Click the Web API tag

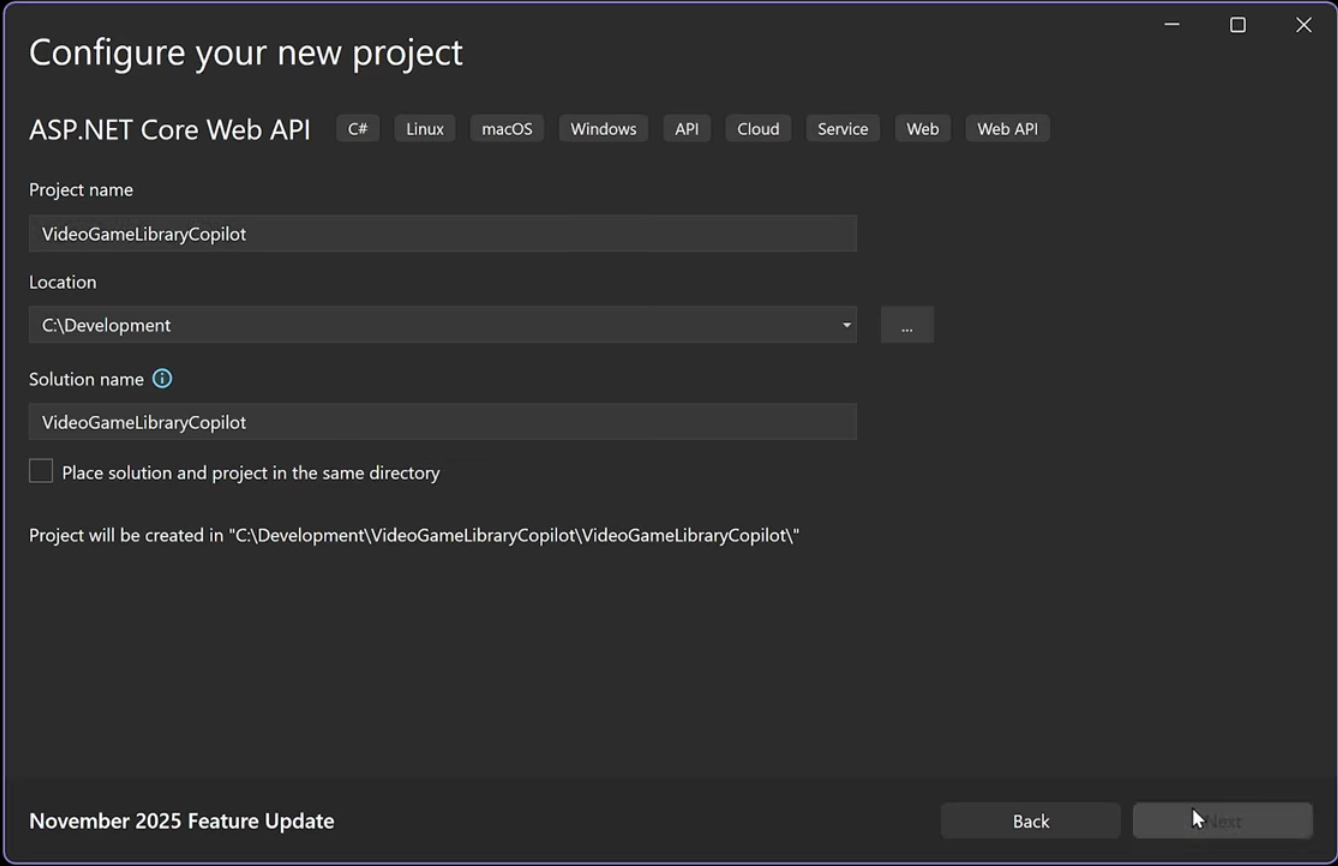click(1007, 128)
